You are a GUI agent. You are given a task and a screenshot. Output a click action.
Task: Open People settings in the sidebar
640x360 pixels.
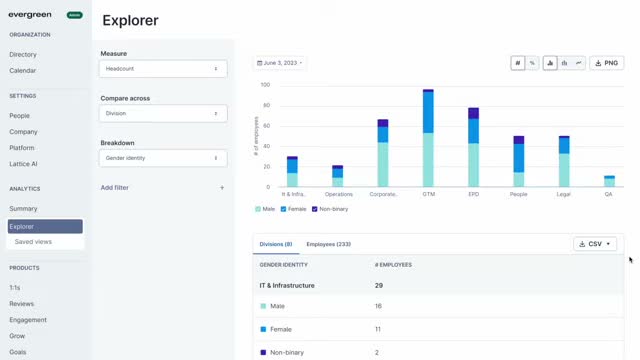click(x=20, y=116)
